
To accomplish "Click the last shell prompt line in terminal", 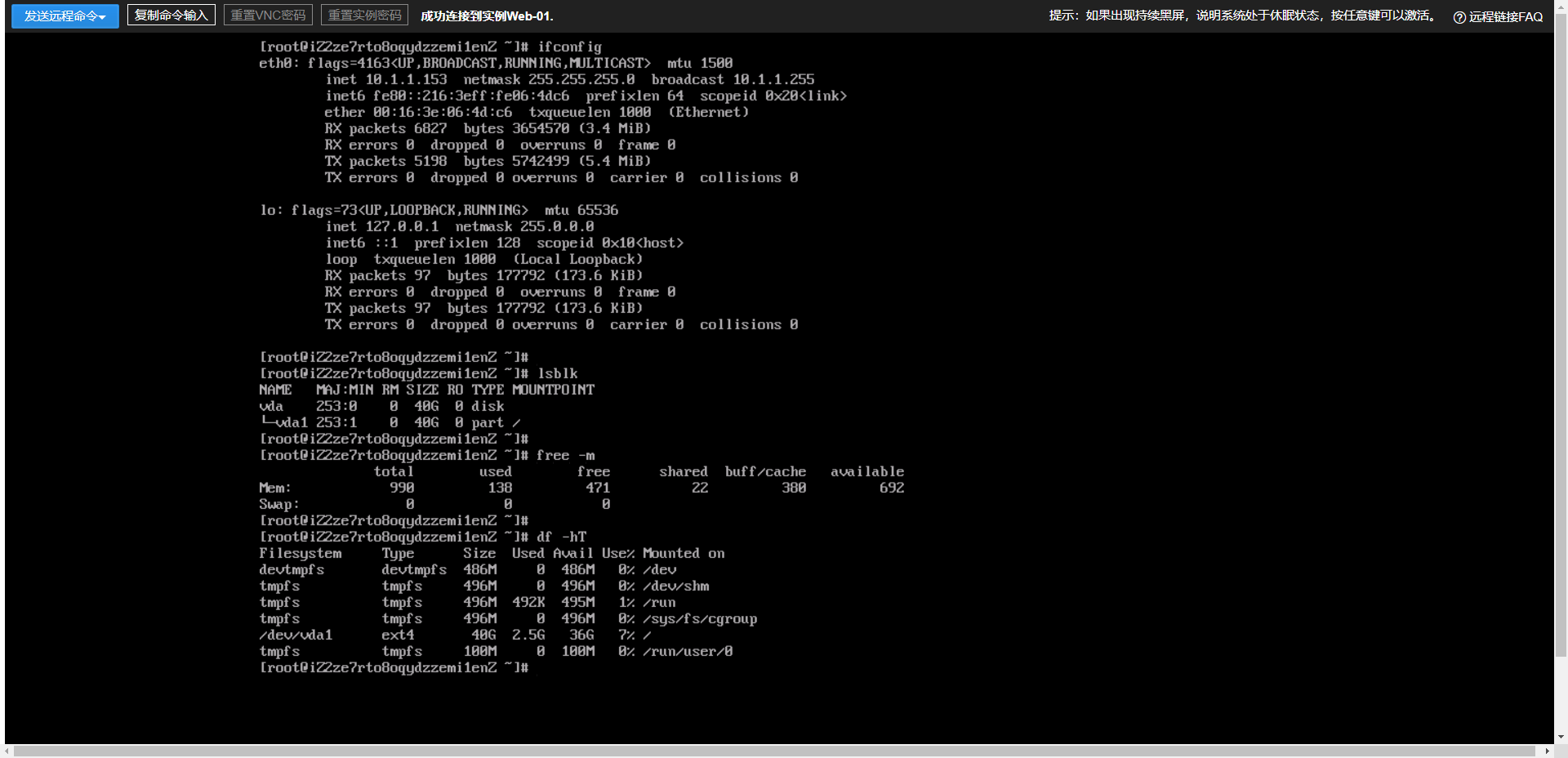I will [394, 667].
